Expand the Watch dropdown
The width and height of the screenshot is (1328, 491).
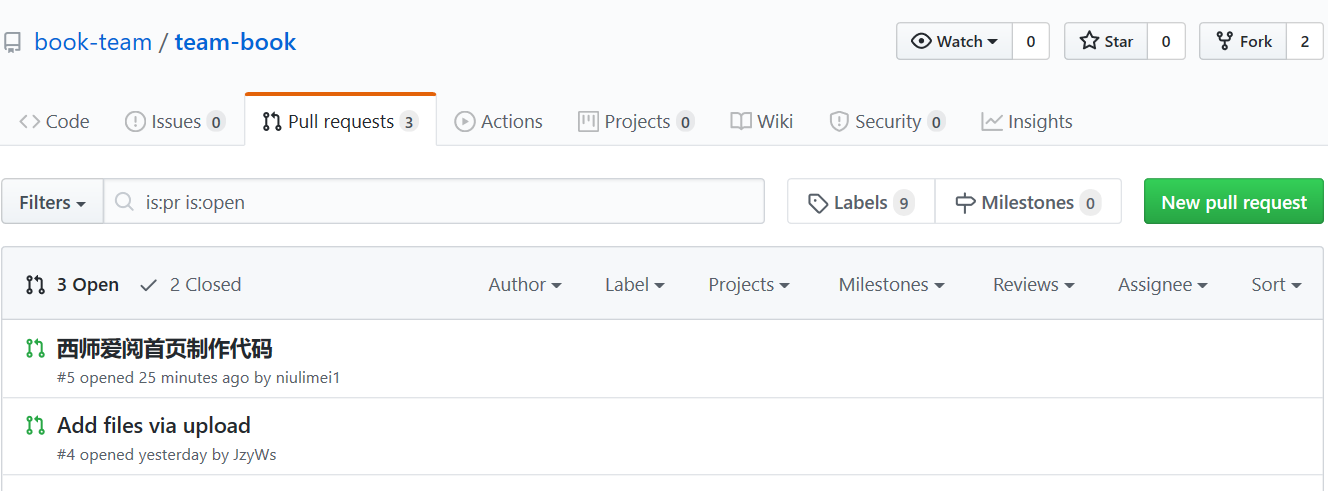954,41
